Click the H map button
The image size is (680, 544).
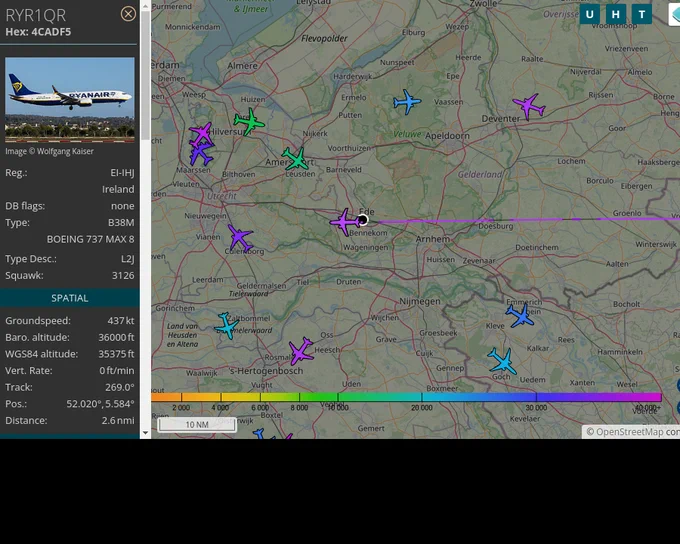(615, 14)
